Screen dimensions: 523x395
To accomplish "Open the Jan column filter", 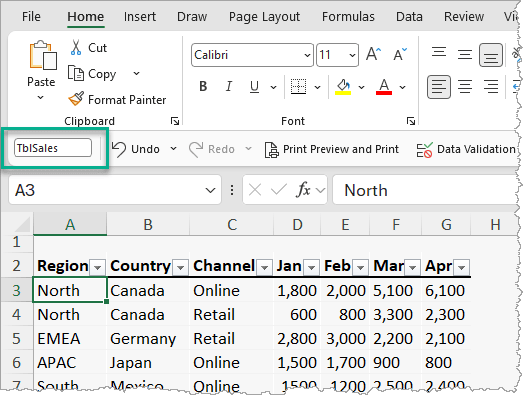I will [311, 267].
